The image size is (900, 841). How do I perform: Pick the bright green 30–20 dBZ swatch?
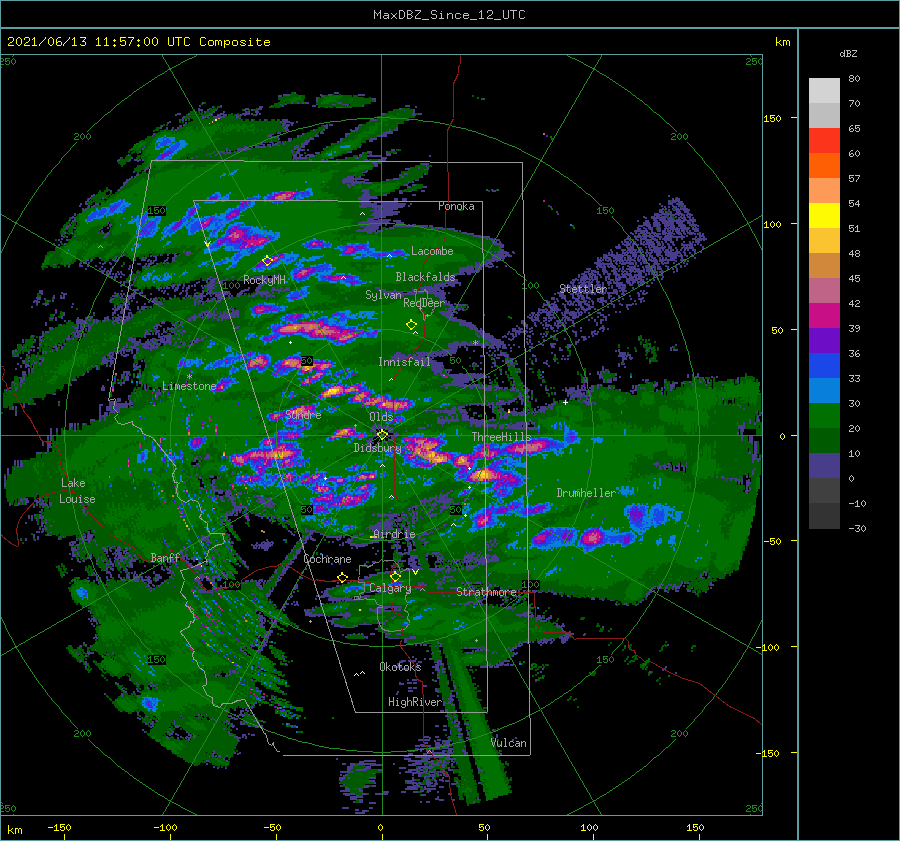point(824,416)
